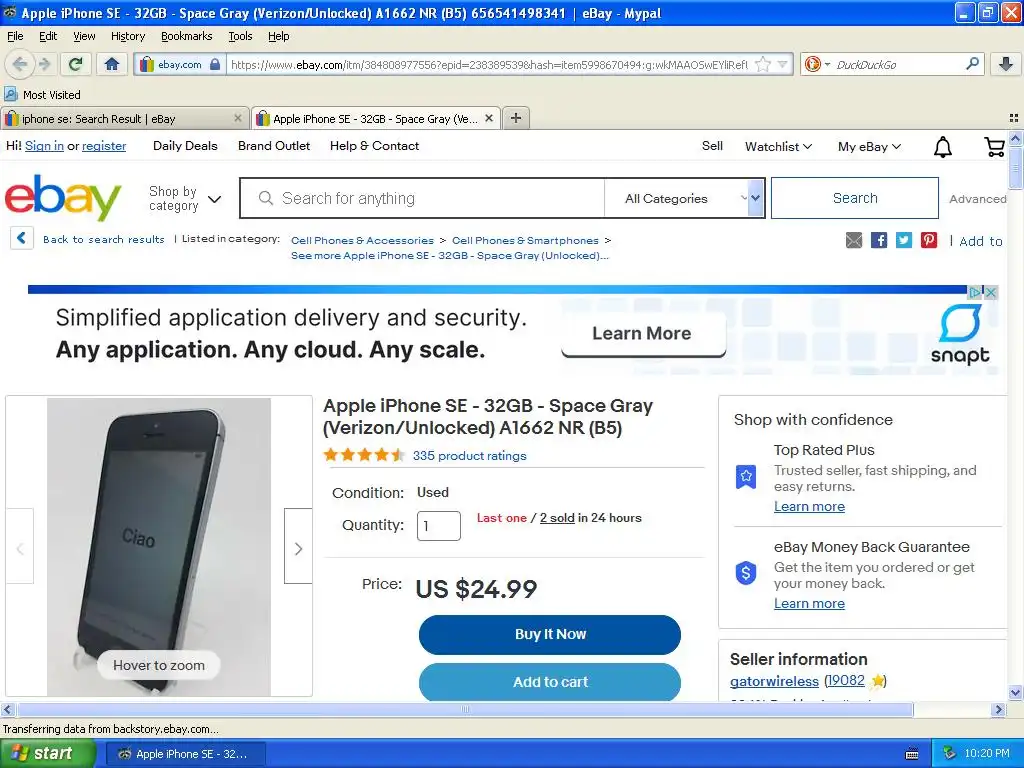Open the File menu
This screenshot has width=1024, height=768.
tap(15, 36)
